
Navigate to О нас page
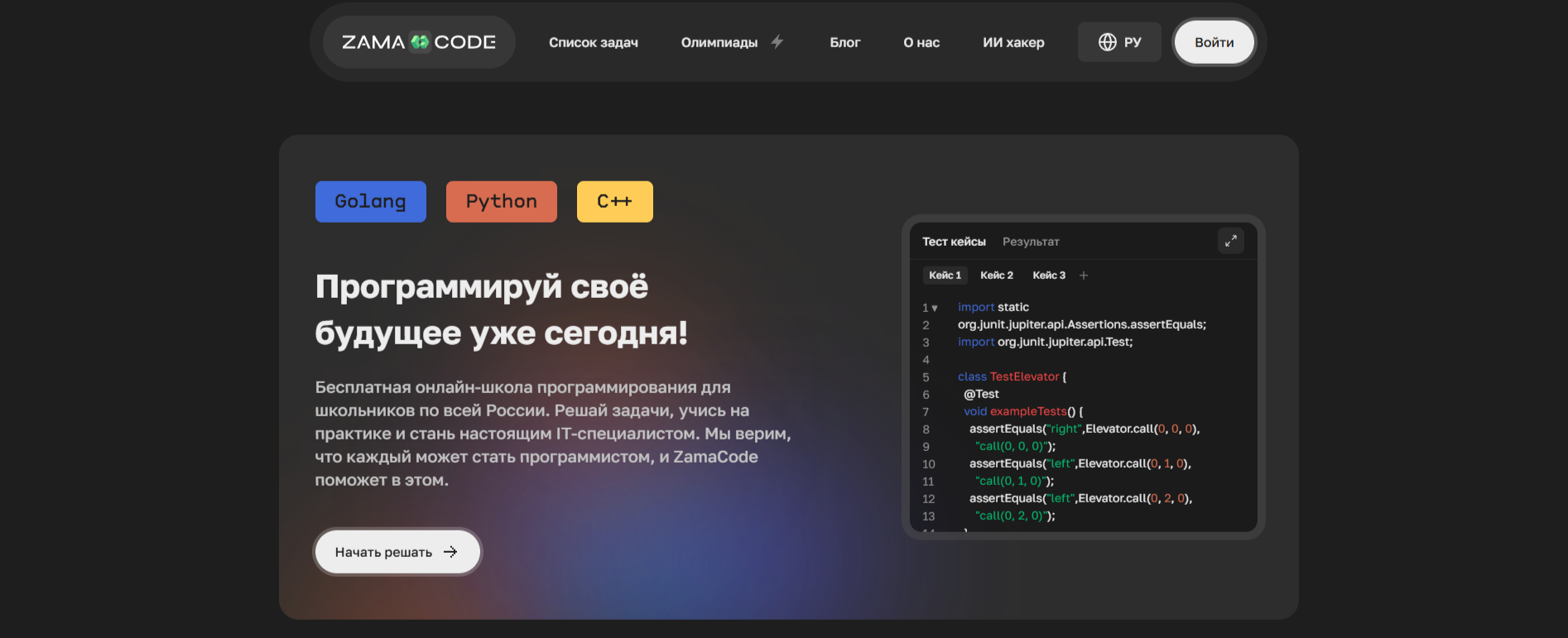pos(921,42)
